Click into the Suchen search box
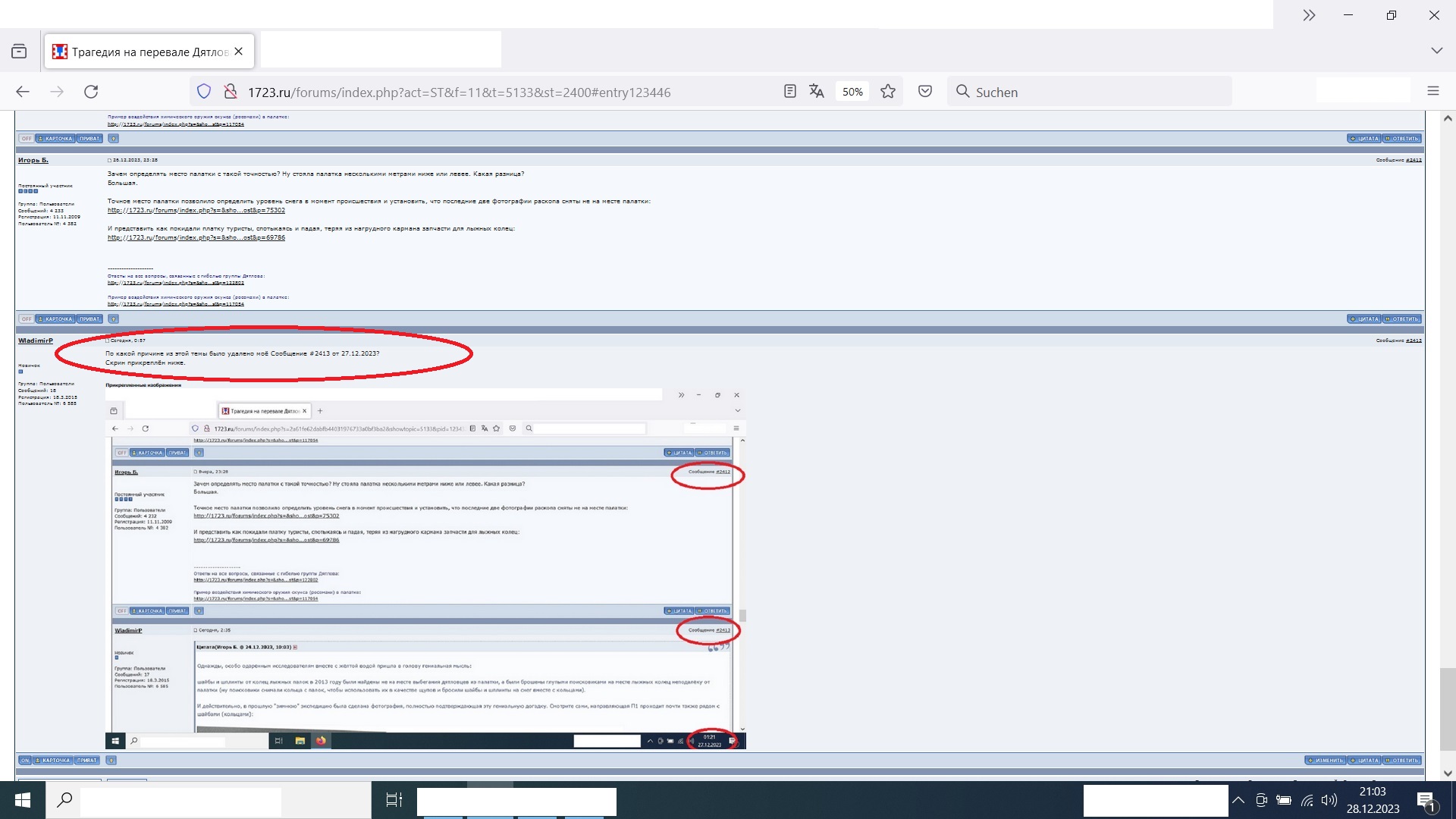1456x819 pixels. pos(1089,92)
